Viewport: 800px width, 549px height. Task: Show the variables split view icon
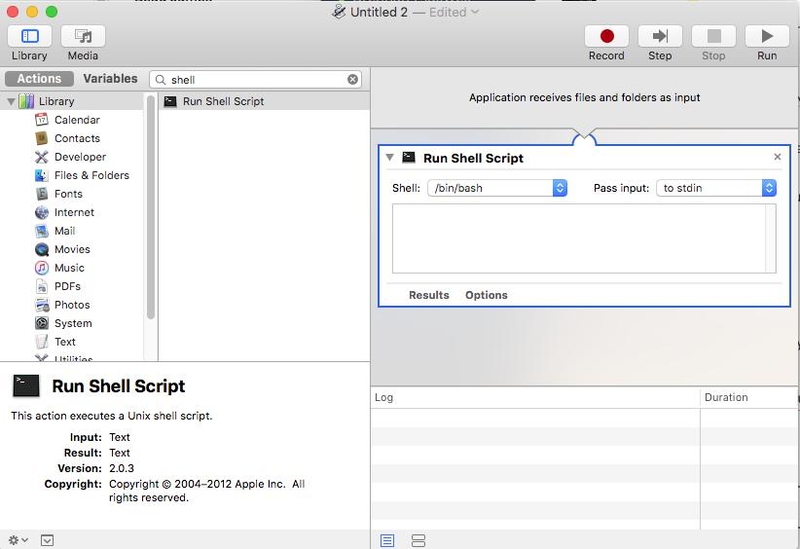pos(418,540)
